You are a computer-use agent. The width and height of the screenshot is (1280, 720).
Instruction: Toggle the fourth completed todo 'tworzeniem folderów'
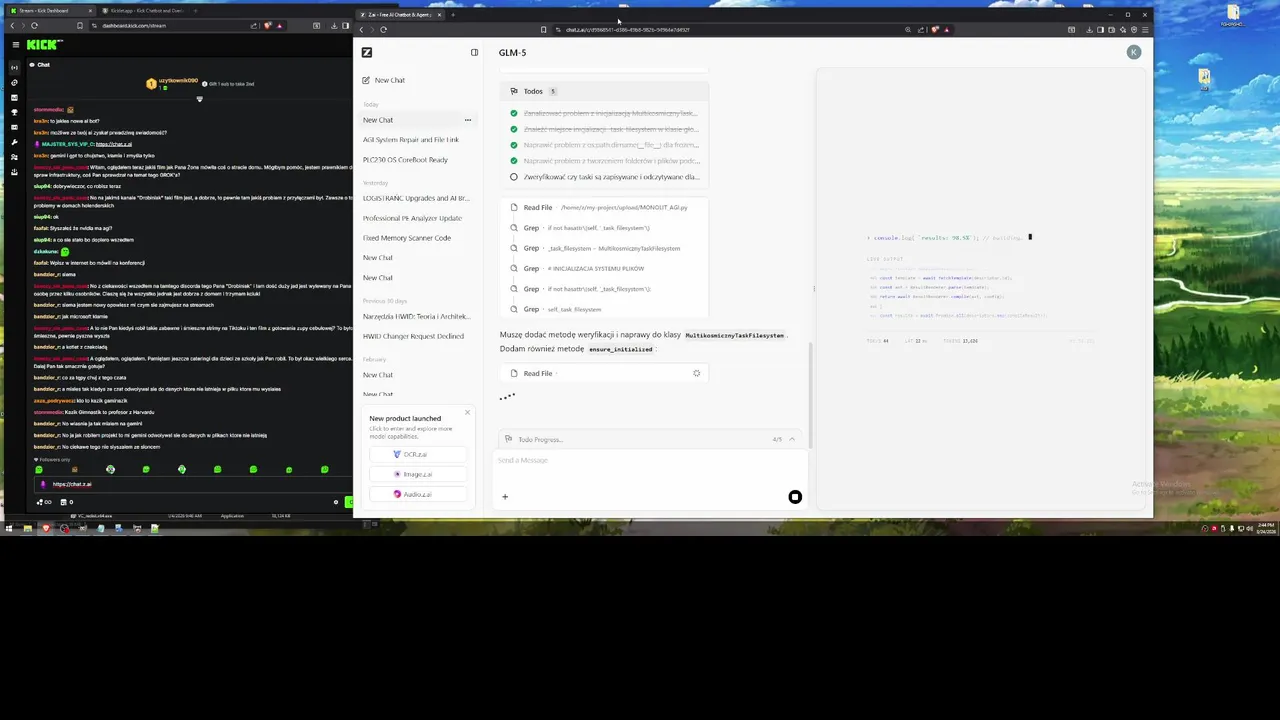pyautogui.click(x=514, y=160)
